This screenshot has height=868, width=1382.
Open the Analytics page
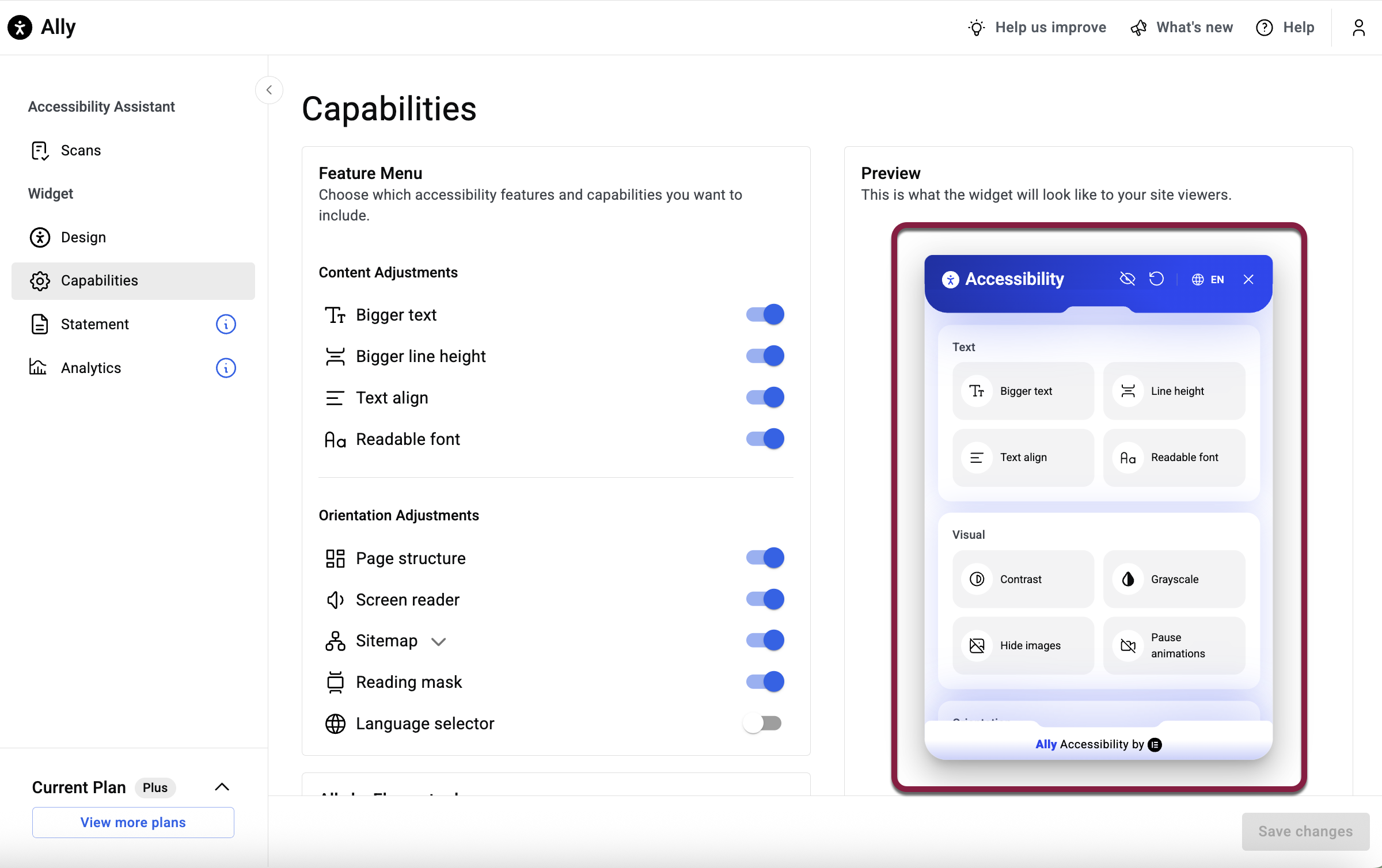coord(133,368)
